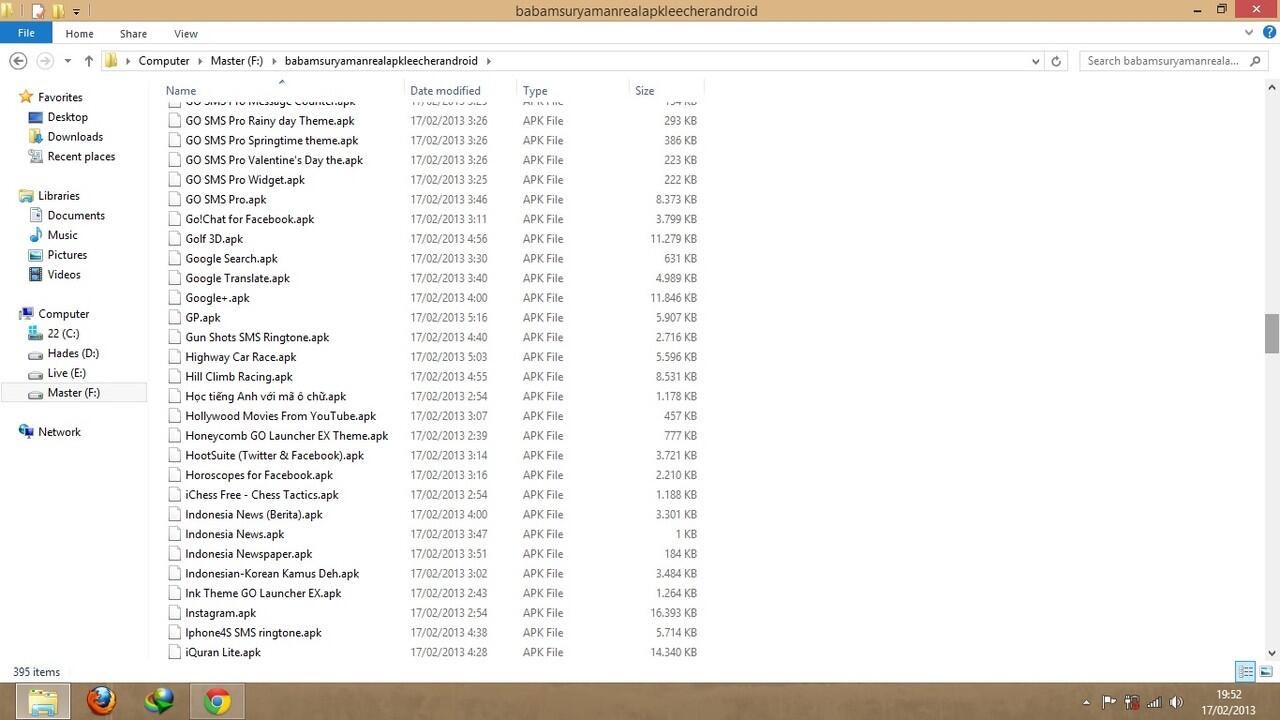Sort by the Size column header

pos(645,90)
